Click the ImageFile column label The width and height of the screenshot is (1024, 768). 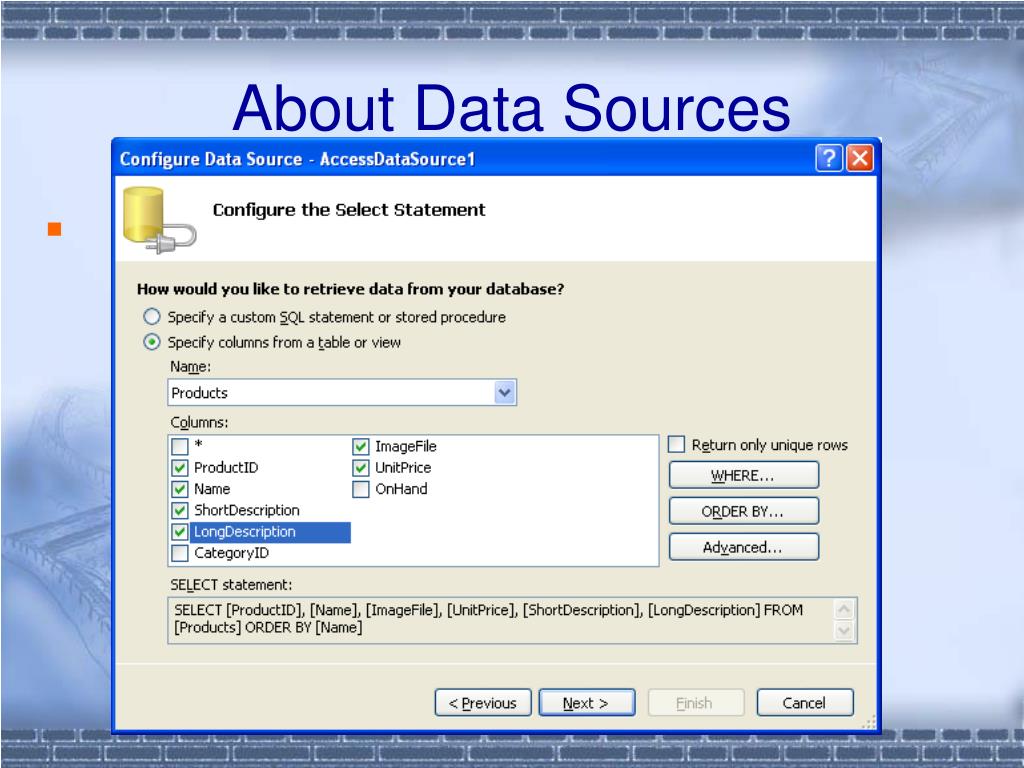406,447
